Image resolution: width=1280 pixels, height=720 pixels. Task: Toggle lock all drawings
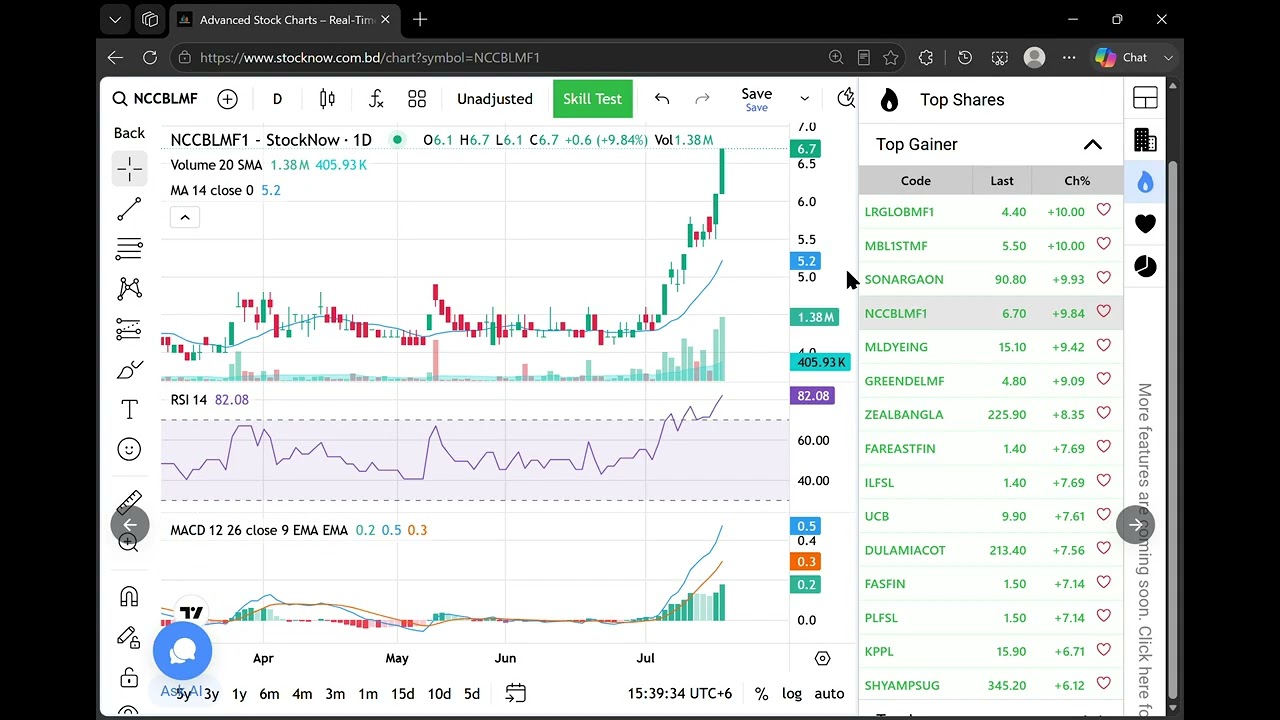129,677
